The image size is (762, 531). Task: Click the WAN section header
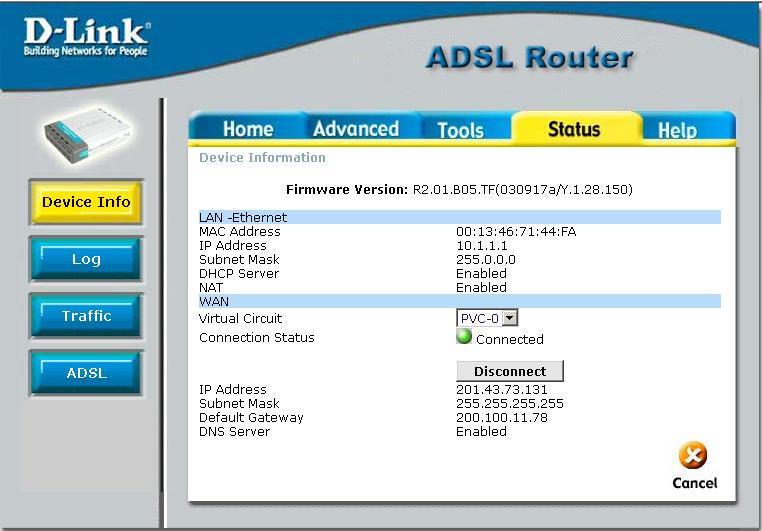coord(459,301)
